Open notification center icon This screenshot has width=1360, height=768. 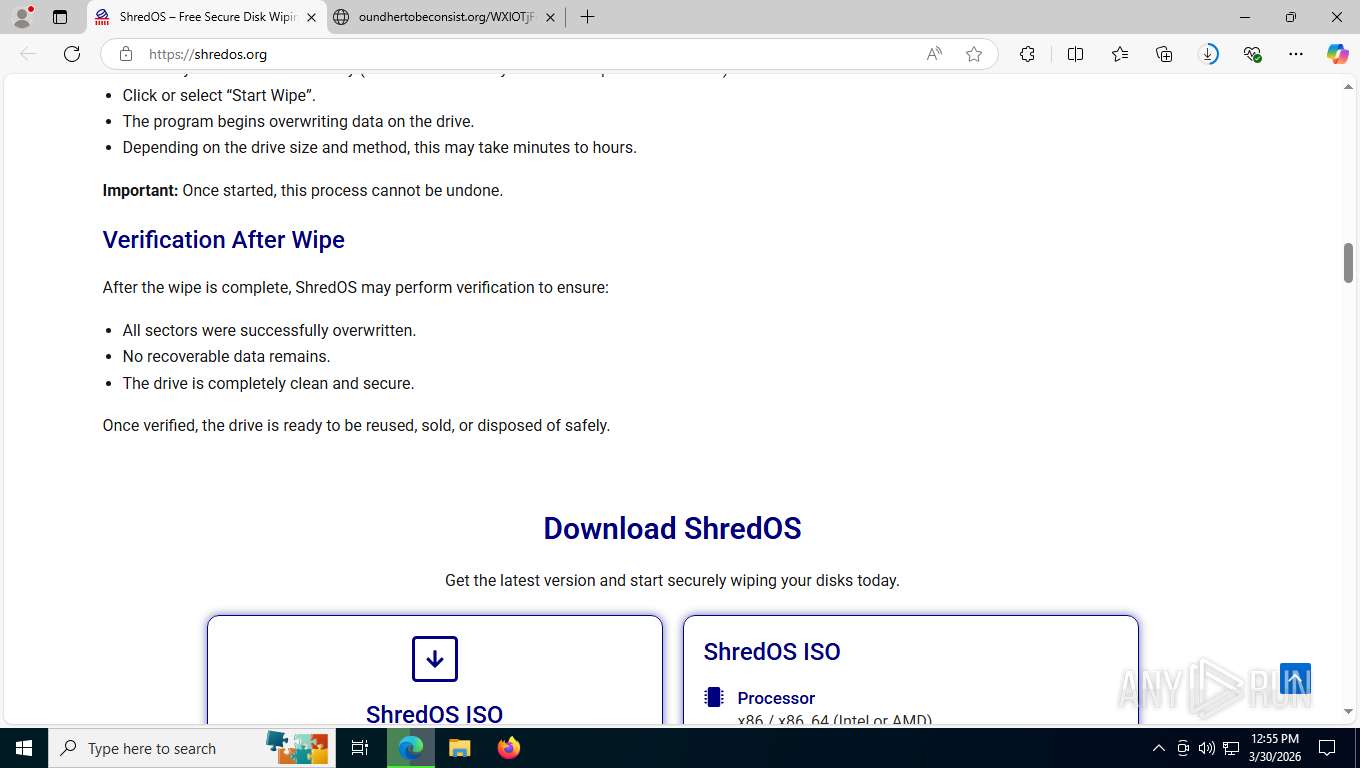point(1327,748)
